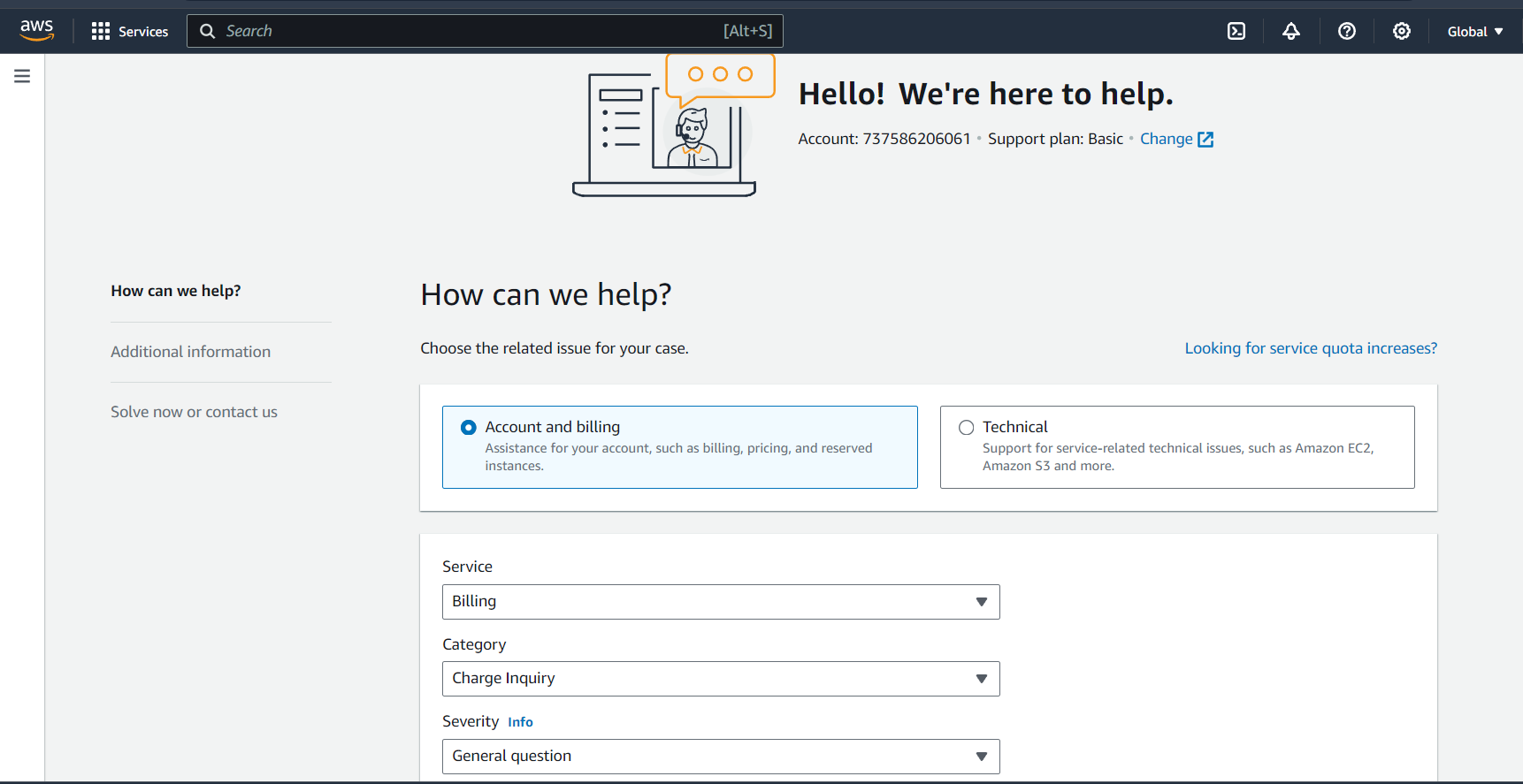The width and height of the screenshot is (1523, 784).
Task: Click the AWS logo home icon
Action: click(x=36, y=30)
